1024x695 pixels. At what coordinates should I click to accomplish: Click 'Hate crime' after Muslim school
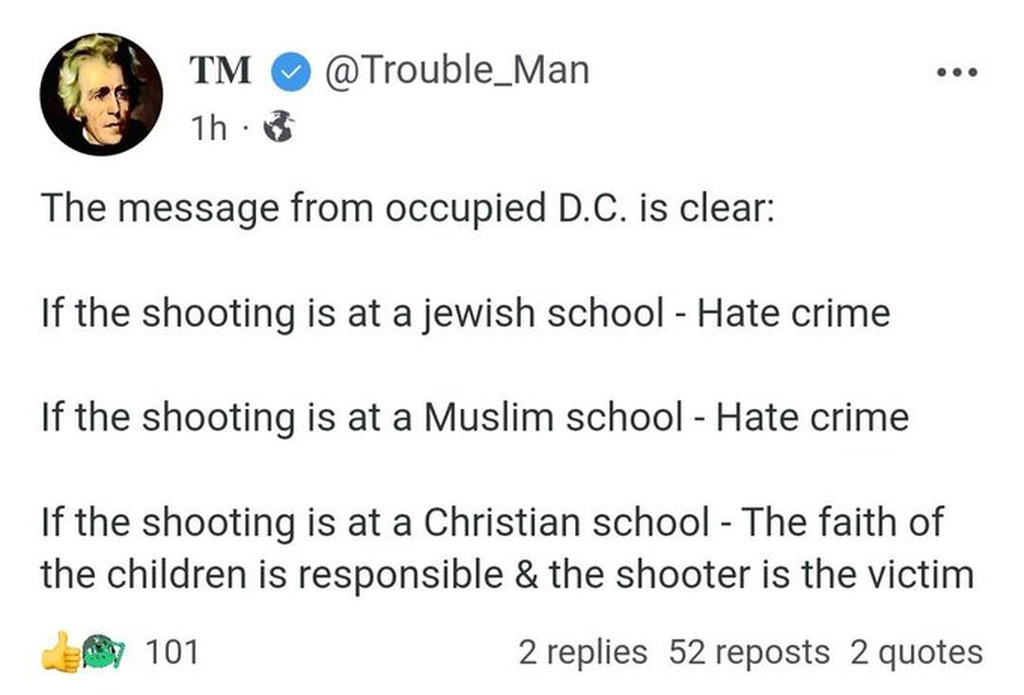pos(812,417)
